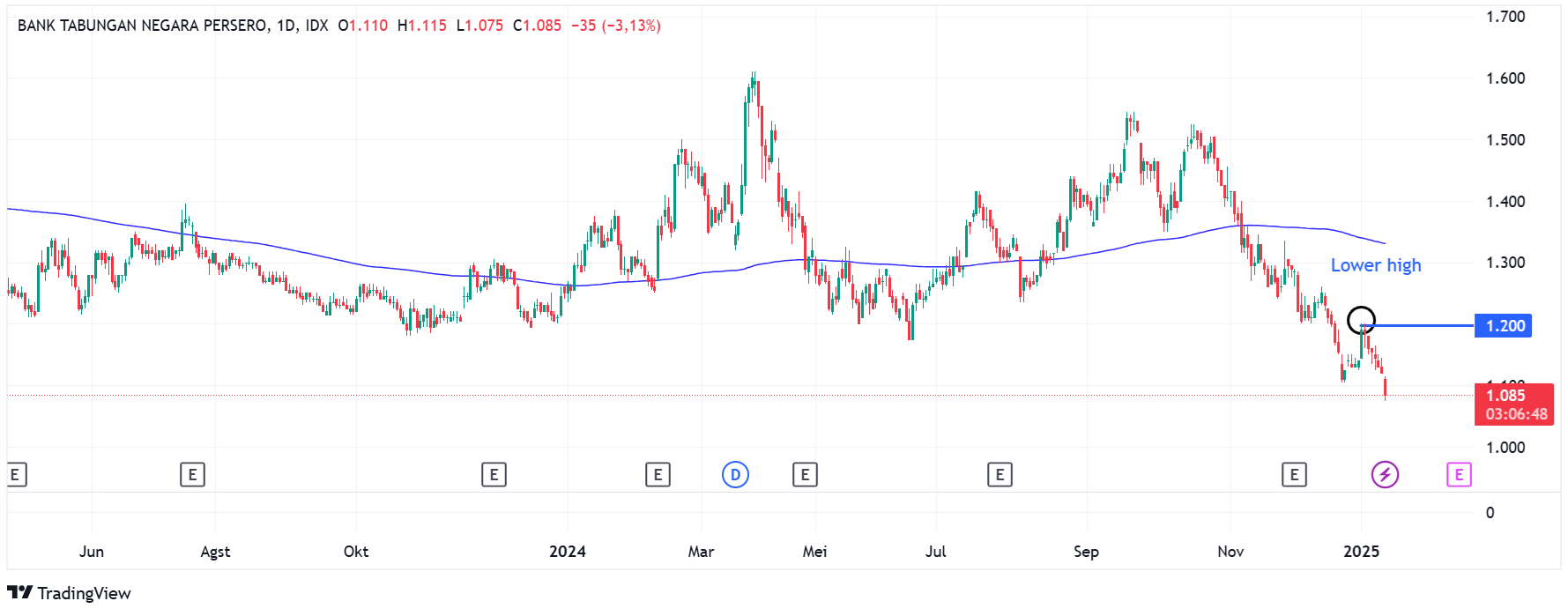The image size is (1568, 616).
Task: Click the Sep label on the time axis
Action: point(1086,552)
